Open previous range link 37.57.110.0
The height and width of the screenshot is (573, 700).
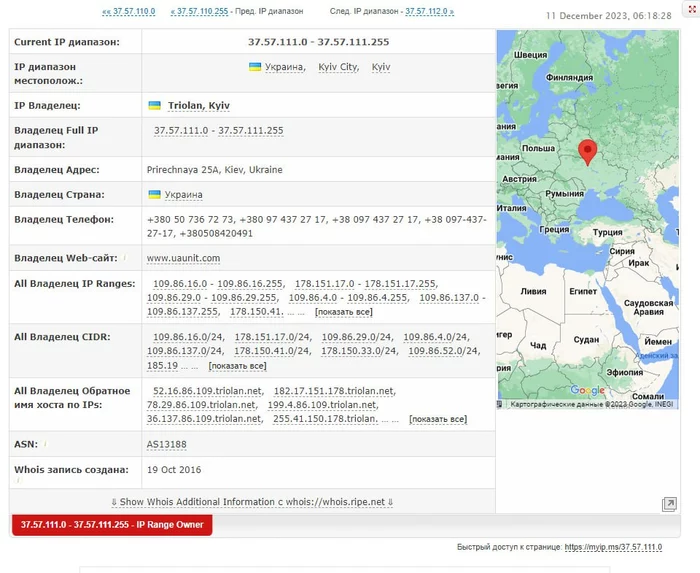[129, 11]
